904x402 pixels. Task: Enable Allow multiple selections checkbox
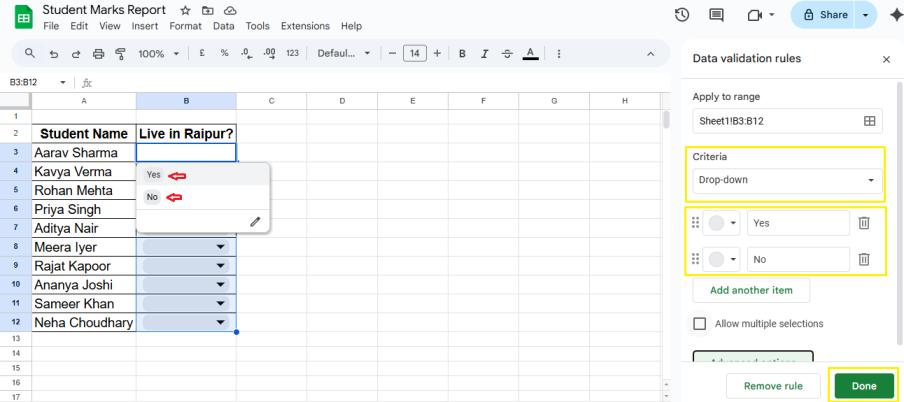(x=699, y=324)
